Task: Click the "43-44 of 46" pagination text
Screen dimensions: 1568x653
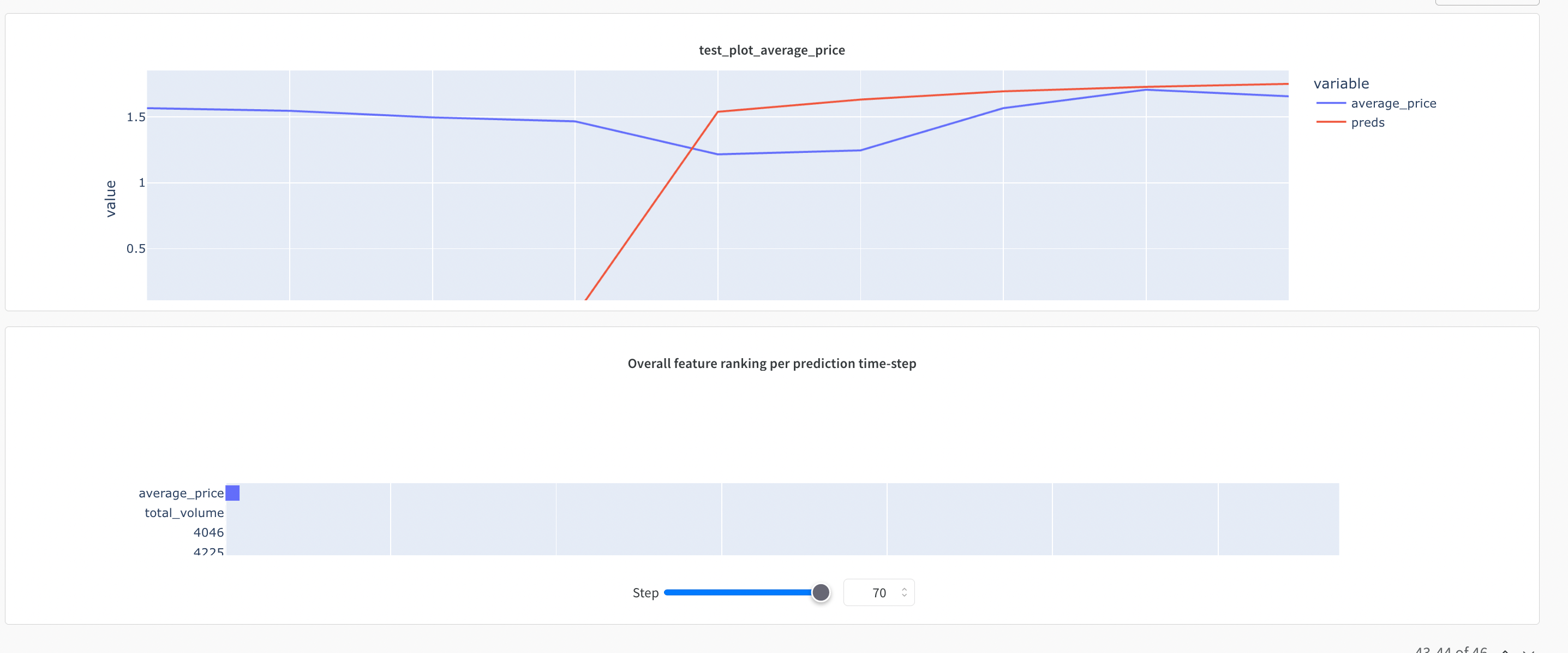Action: (x=1451, y=649)
